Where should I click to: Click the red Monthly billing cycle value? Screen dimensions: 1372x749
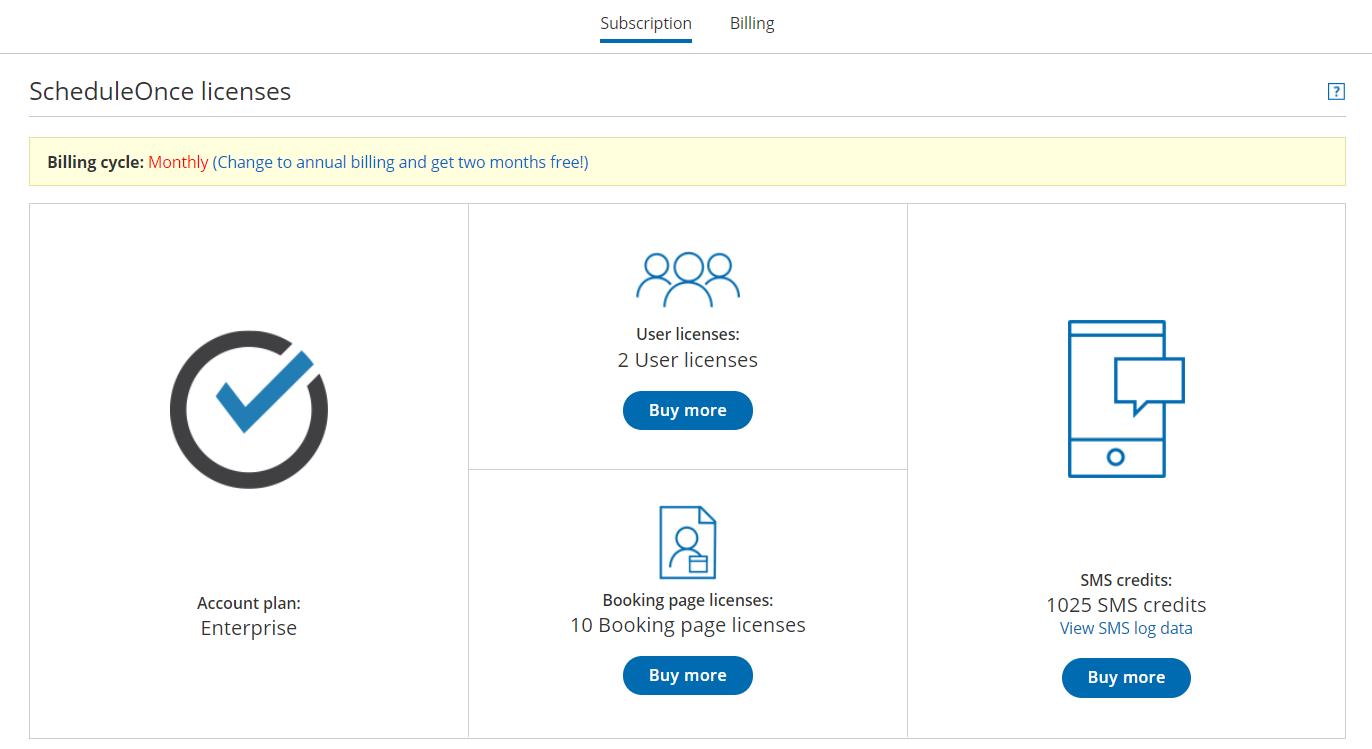[x=178, y=162]
